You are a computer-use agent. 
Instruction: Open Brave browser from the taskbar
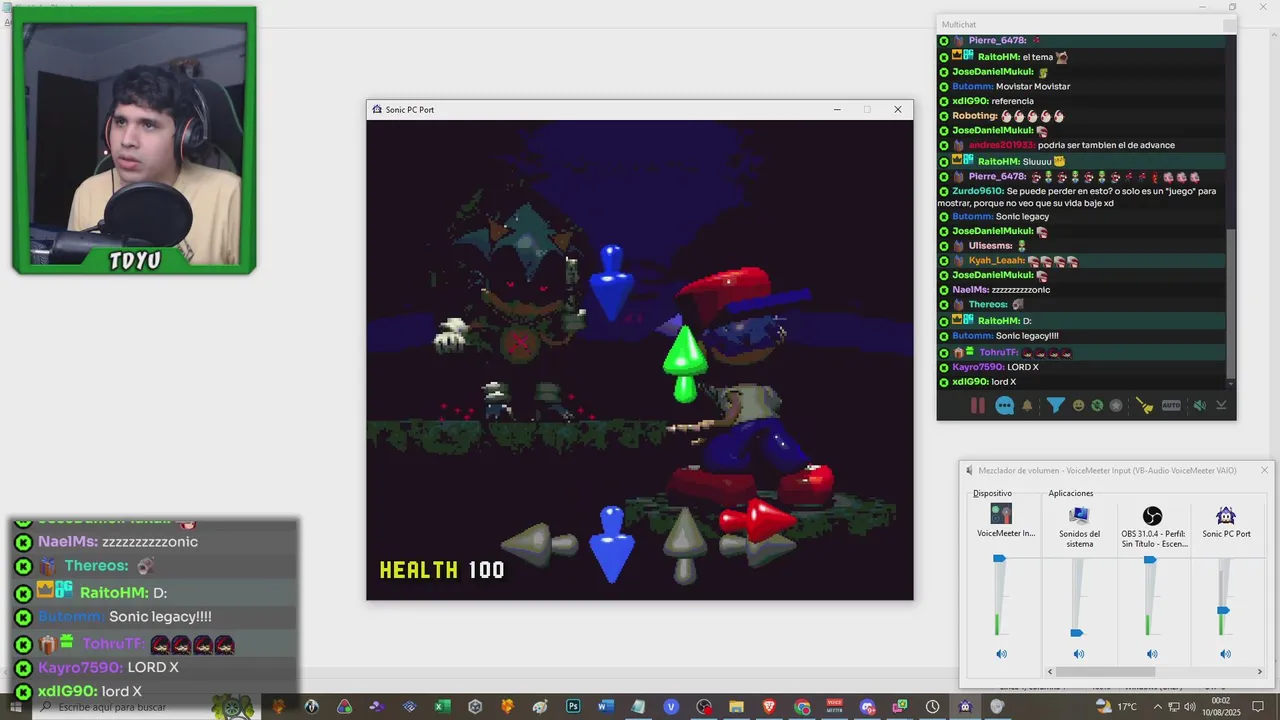(x=769, y=707)
